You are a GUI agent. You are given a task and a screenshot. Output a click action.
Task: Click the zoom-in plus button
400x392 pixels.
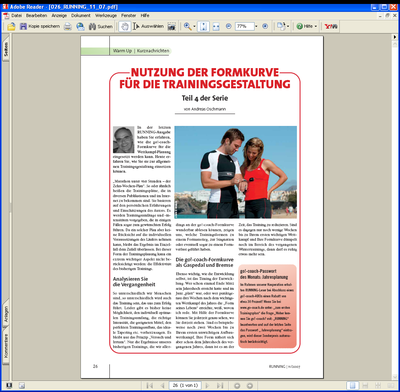(265, 26)
